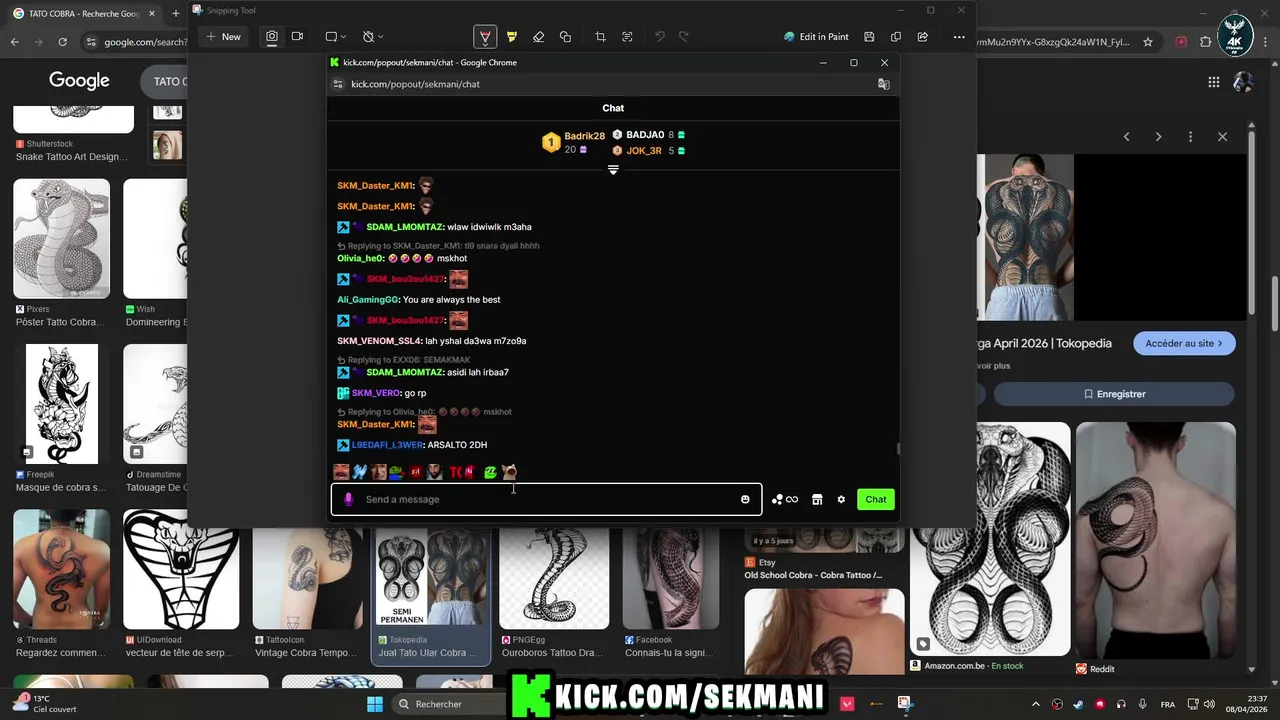Open the translate page icon in chat popout
This screenshot has height=720, width=1280.
(884, 84)
